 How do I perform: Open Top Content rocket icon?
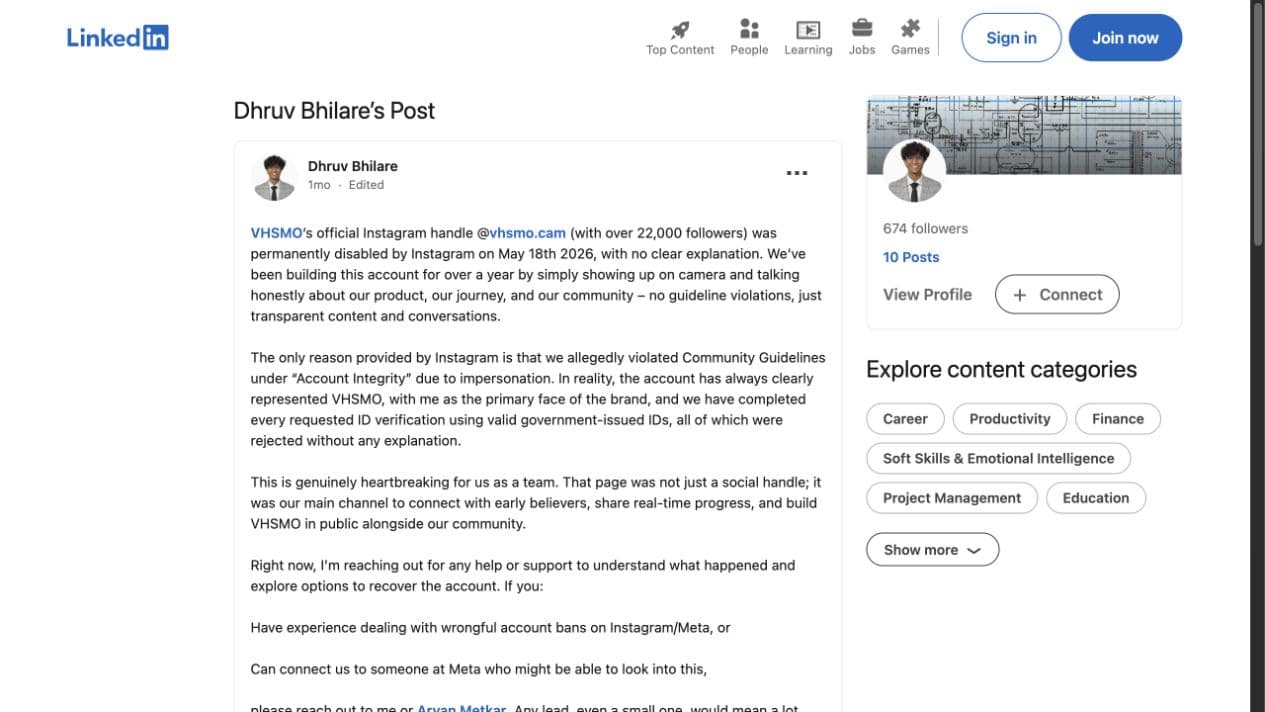pos(680,30)
